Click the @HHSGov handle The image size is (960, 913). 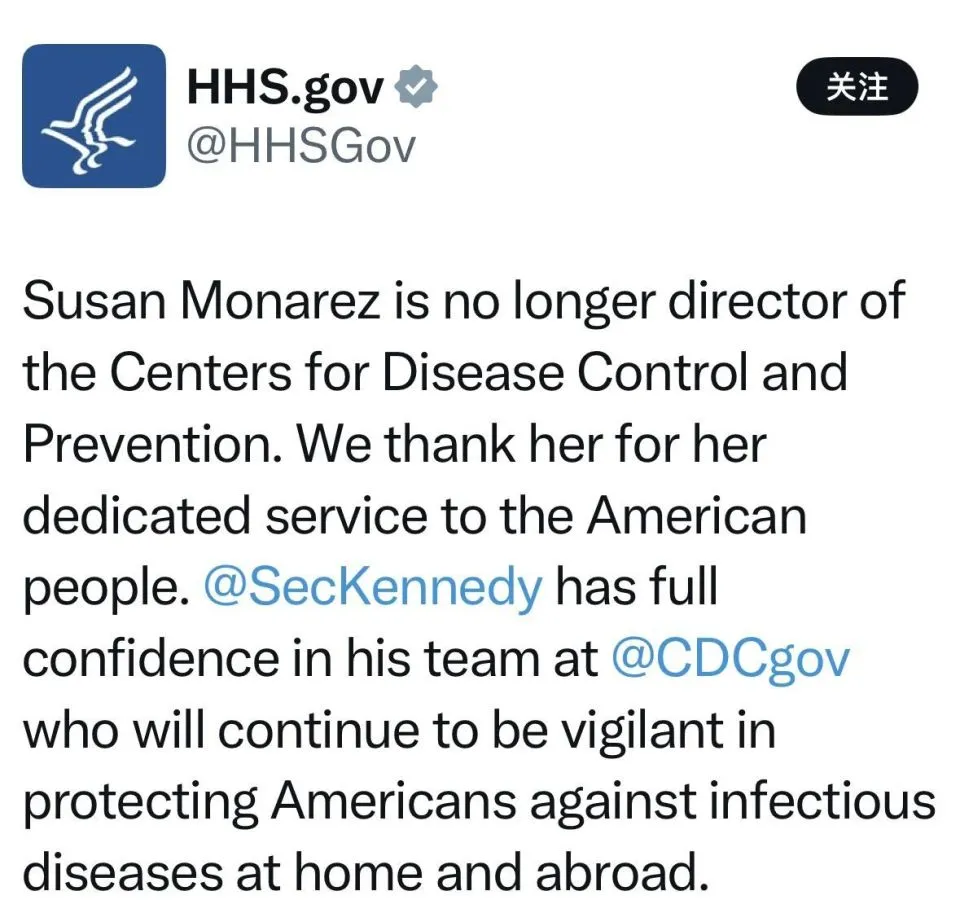tap(301, 146)
